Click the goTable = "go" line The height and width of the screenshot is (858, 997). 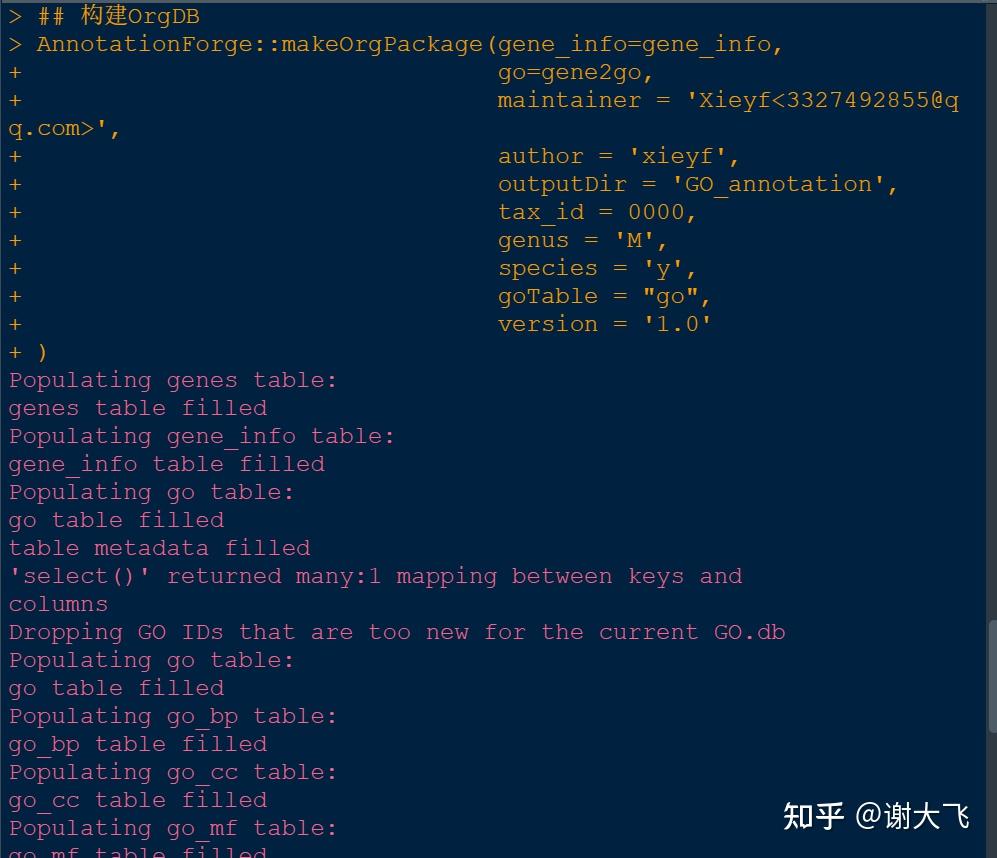coord(604,296)
